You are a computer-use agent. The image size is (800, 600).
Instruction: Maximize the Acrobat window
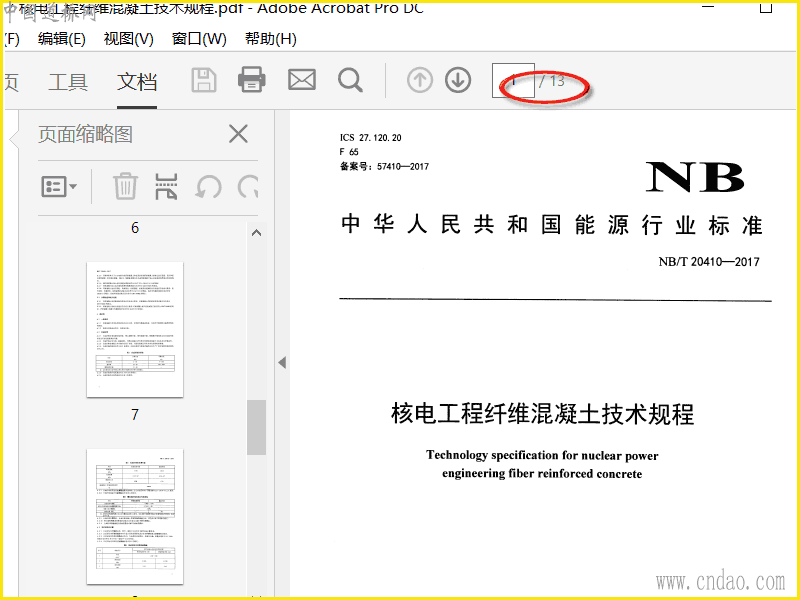click(766, 7)
